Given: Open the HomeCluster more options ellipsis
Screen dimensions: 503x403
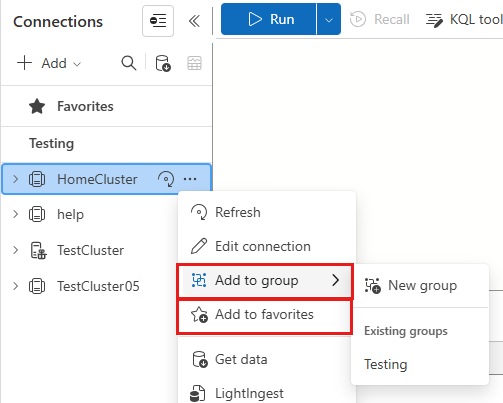Looking at the screenshot, I should click(190, 179).
